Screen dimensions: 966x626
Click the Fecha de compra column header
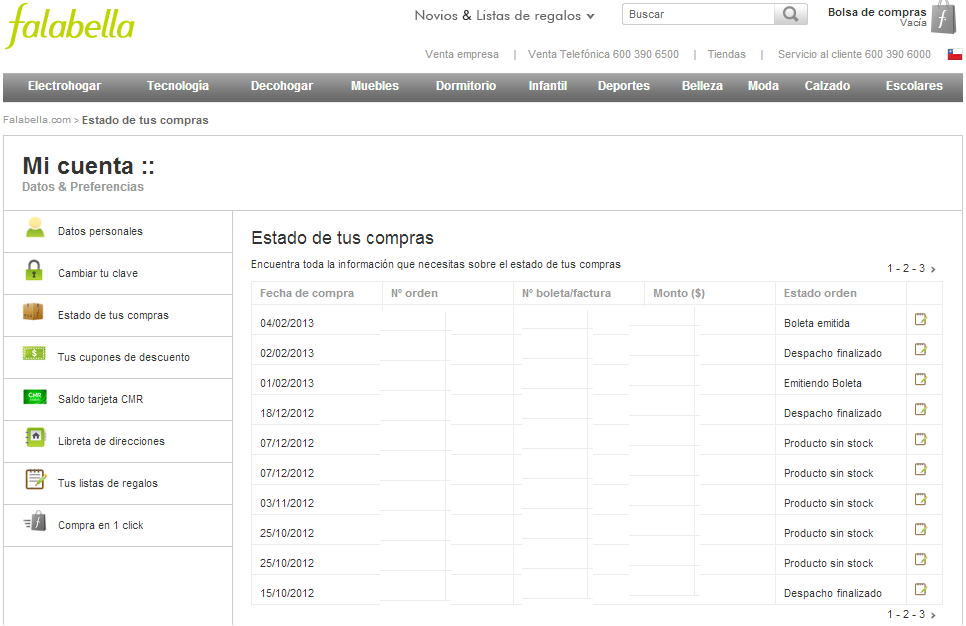[x=307, y=293]
